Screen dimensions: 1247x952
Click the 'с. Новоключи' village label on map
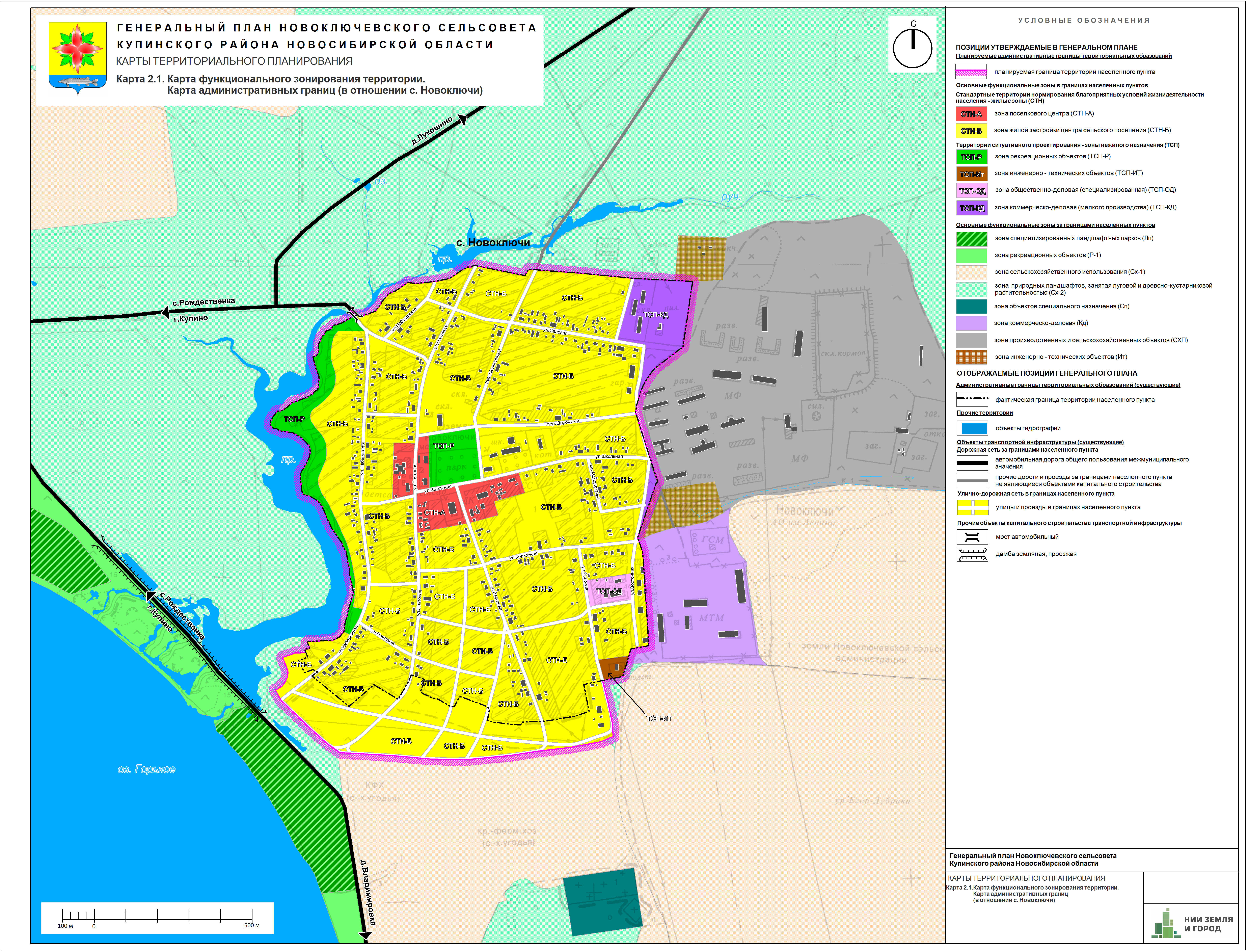pyautogui.click(x=493, y=242)
